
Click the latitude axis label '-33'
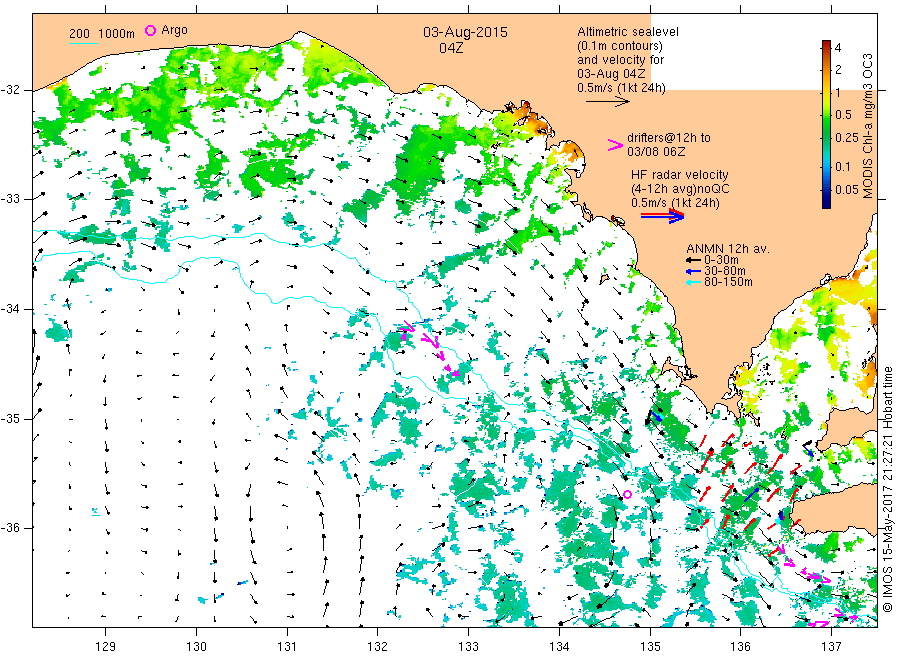11,199
